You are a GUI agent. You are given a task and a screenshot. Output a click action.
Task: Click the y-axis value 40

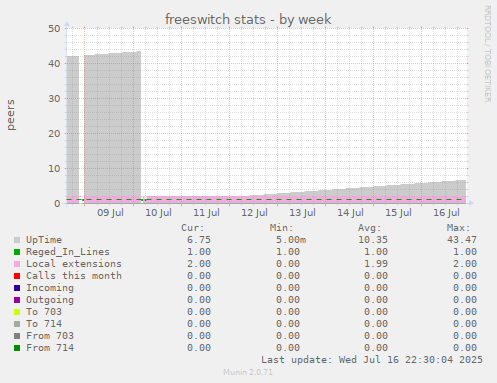click(x=54, y=64)
